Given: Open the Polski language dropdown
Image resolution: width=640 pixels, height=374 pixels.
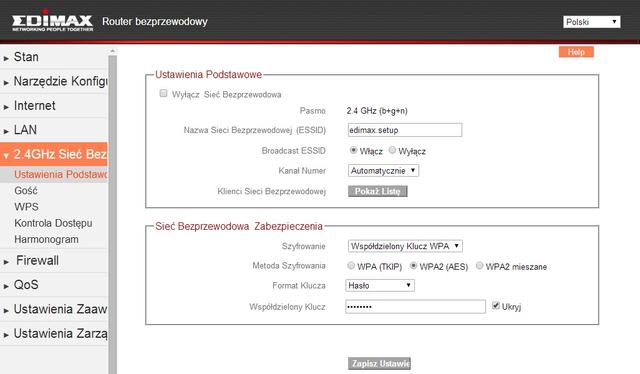Looking at the screenshot, I should tap(591, 22).
